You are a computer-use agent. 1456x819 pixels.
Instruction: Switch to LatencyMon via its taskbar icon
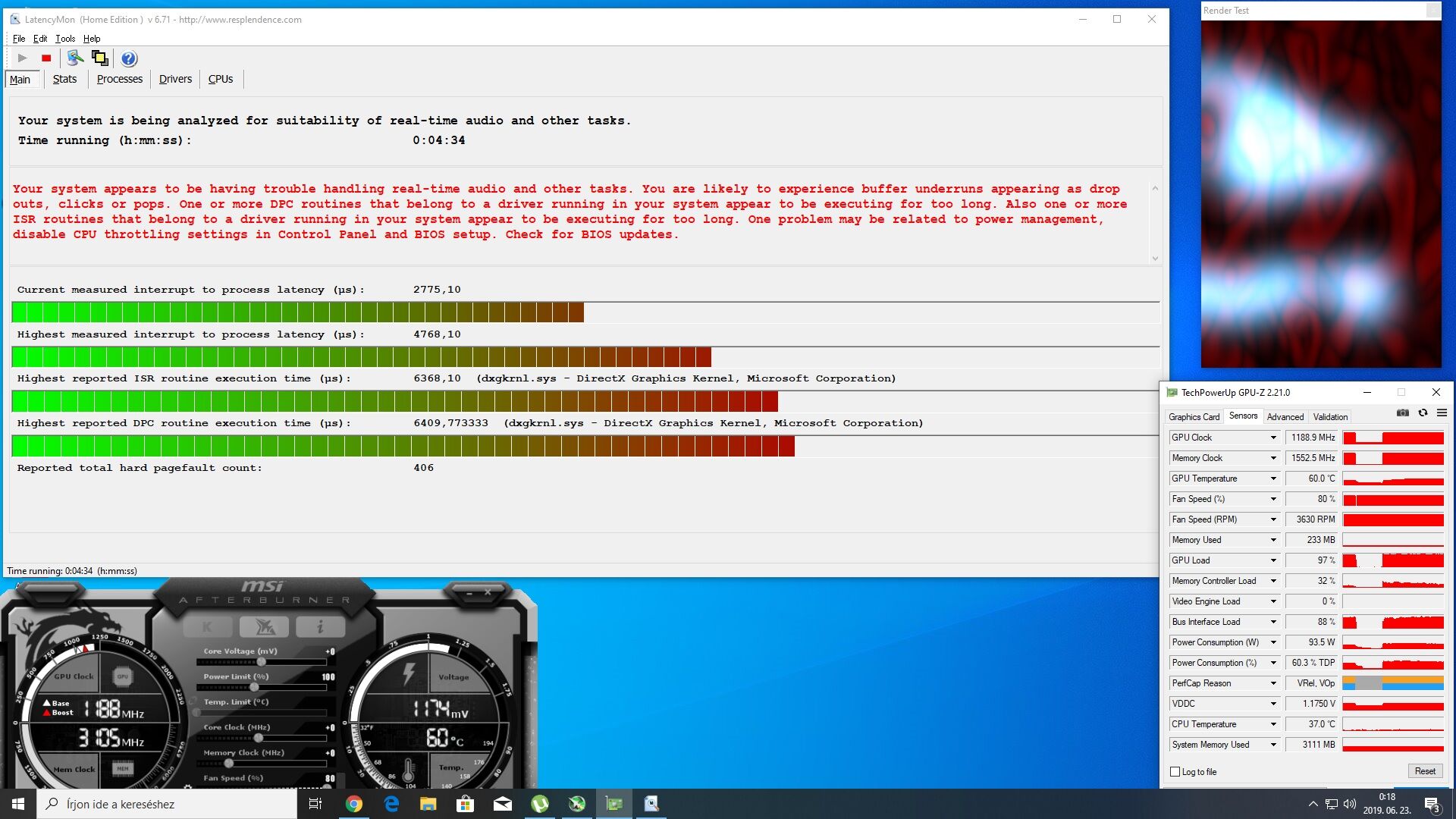pos(651,804)
